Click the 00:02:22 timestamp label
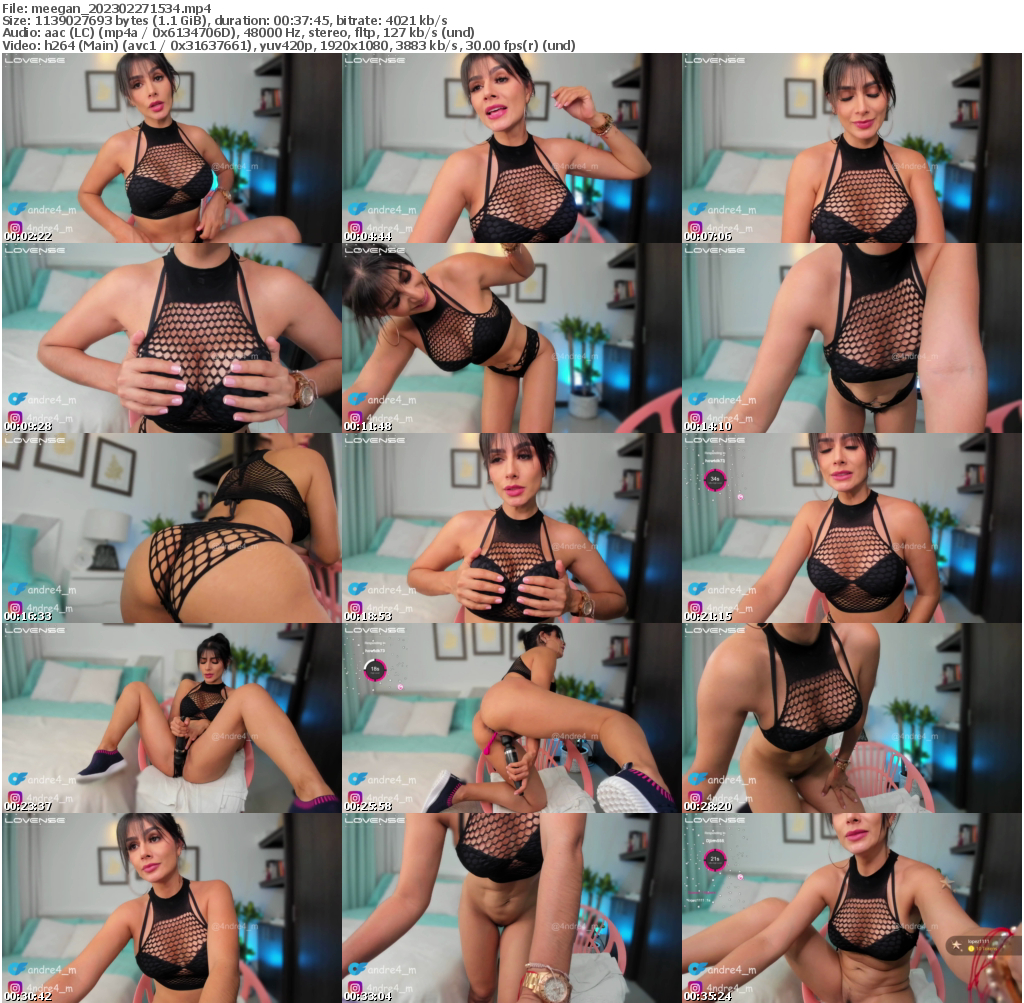1024x1003 pixels. (28, 237)
